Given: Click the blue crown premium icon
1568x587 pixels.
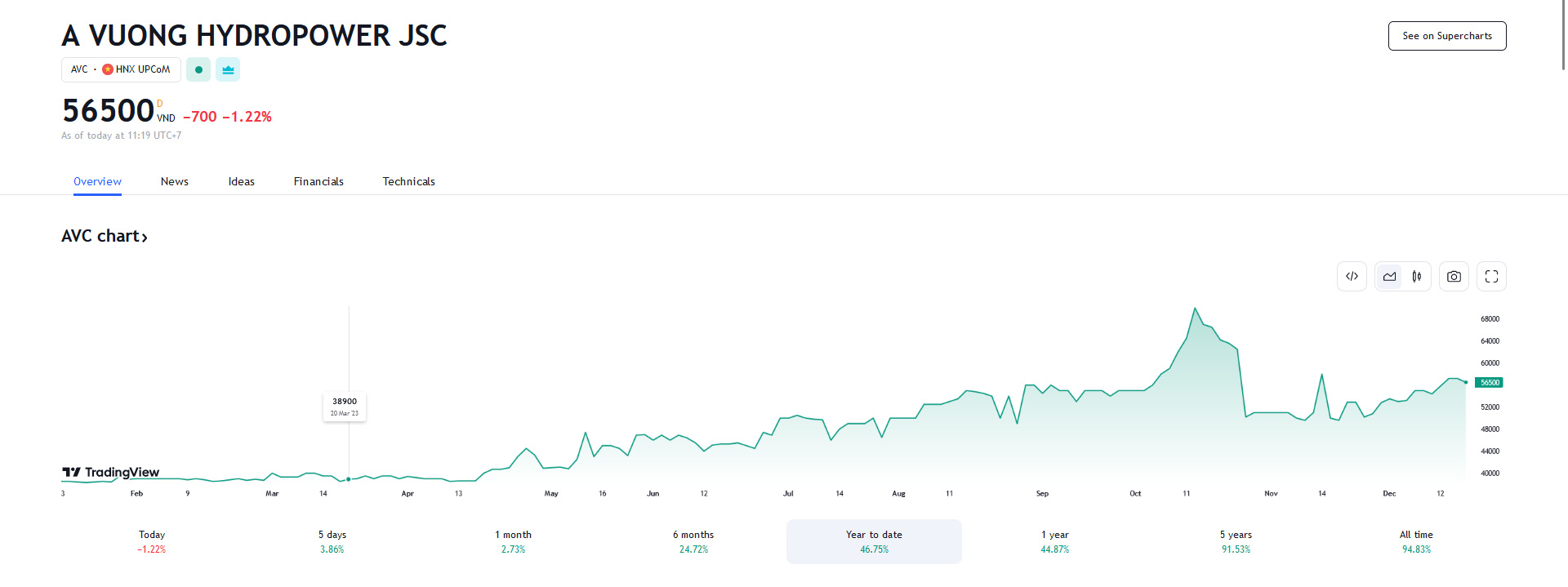Looking at the screenshot, I should pos(228,69).
